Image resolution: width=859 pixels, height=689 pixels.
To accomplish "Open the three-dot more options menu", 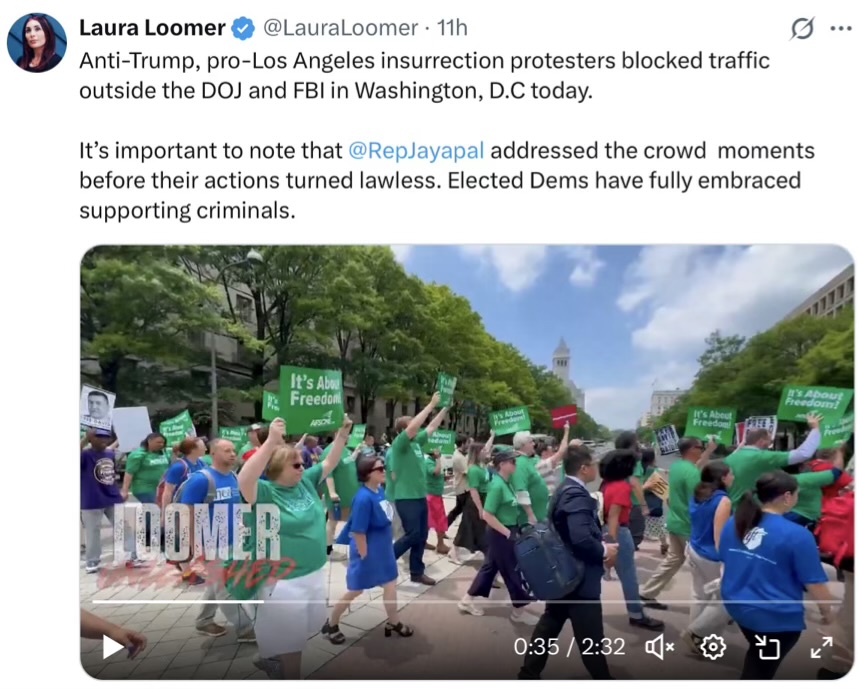I will [841, 29].
